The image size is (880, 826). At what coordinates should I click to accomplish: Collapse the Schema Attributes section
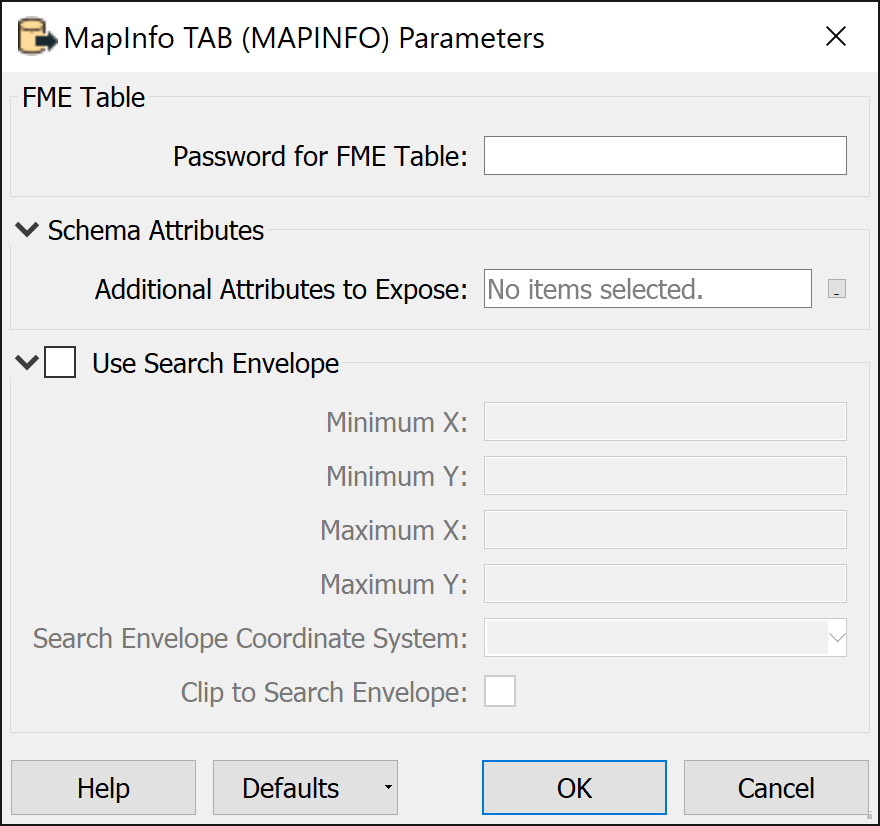click(x=26, y=230)
